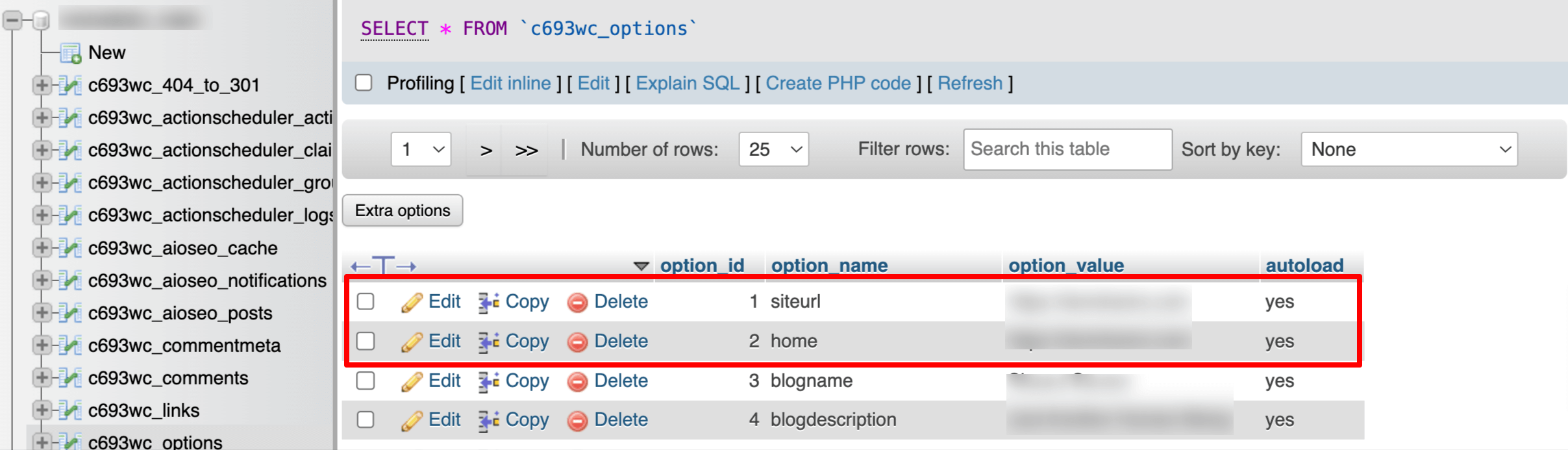Click the Edit link next to Edit inline

click(593, 83)
